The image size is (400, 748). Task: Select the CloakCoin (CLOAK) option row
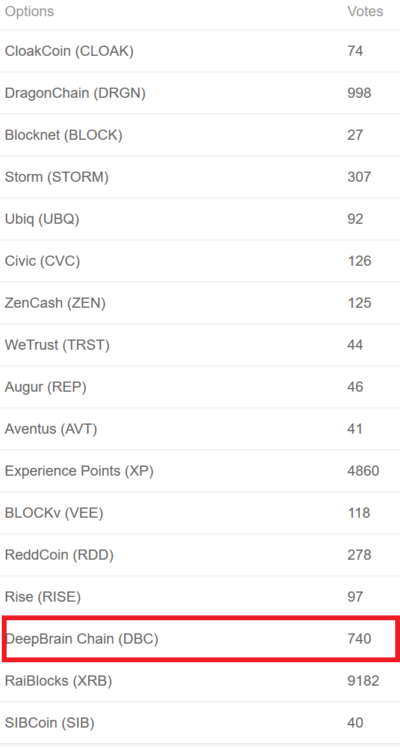[x=200, y=51]
